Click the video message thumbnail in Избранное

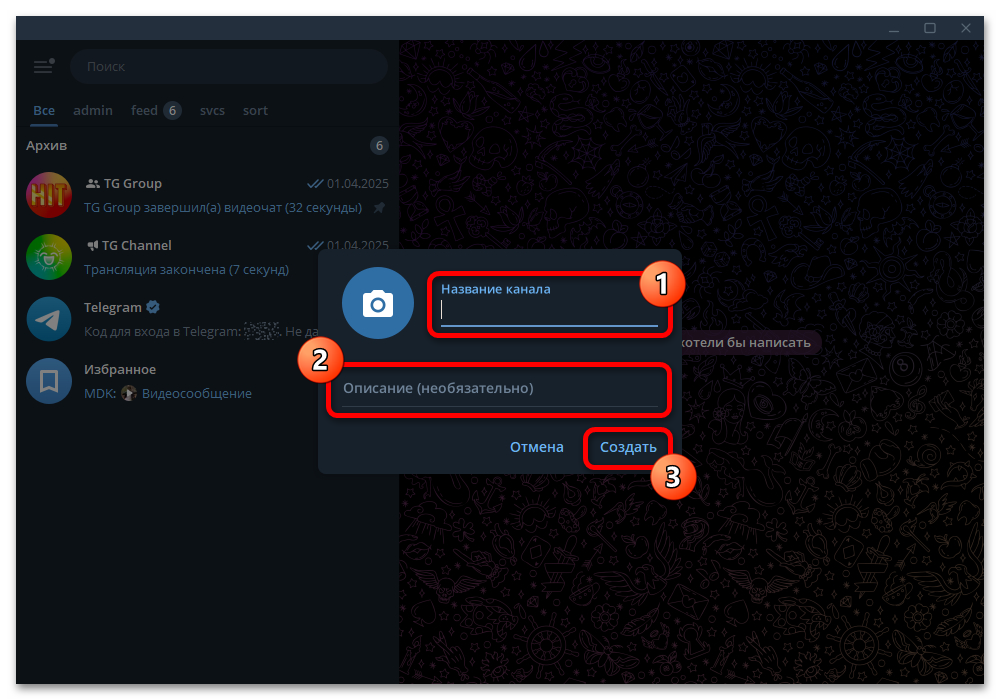tap(129, 393)
